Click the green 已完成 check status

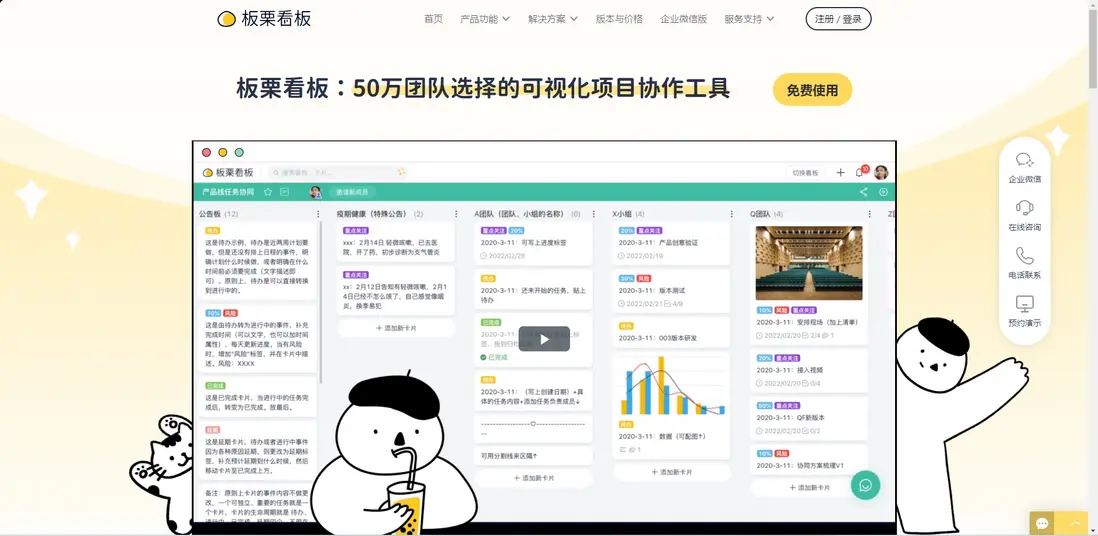[x=494, y=357]
